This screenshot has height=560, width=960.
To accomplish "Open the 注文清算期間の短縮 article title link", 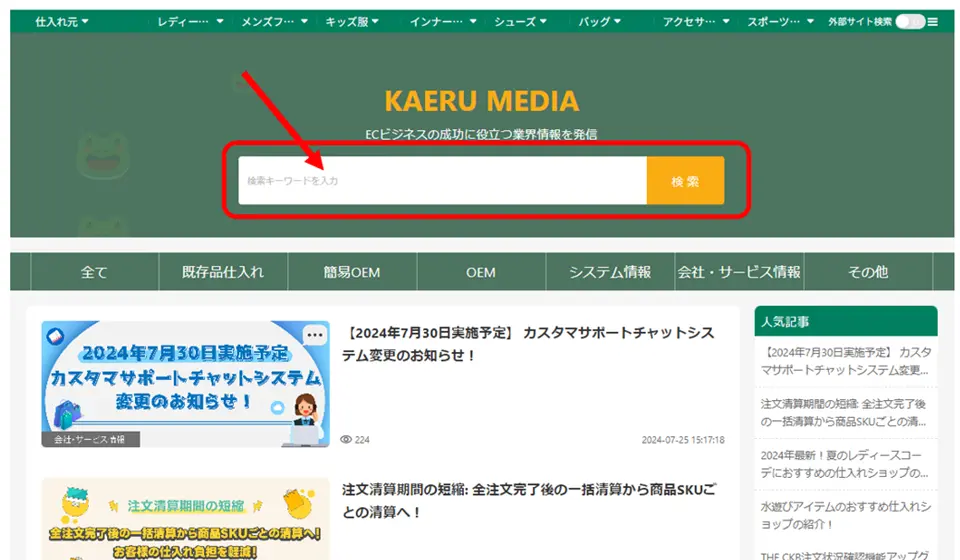I will click(x=528, y=501).
